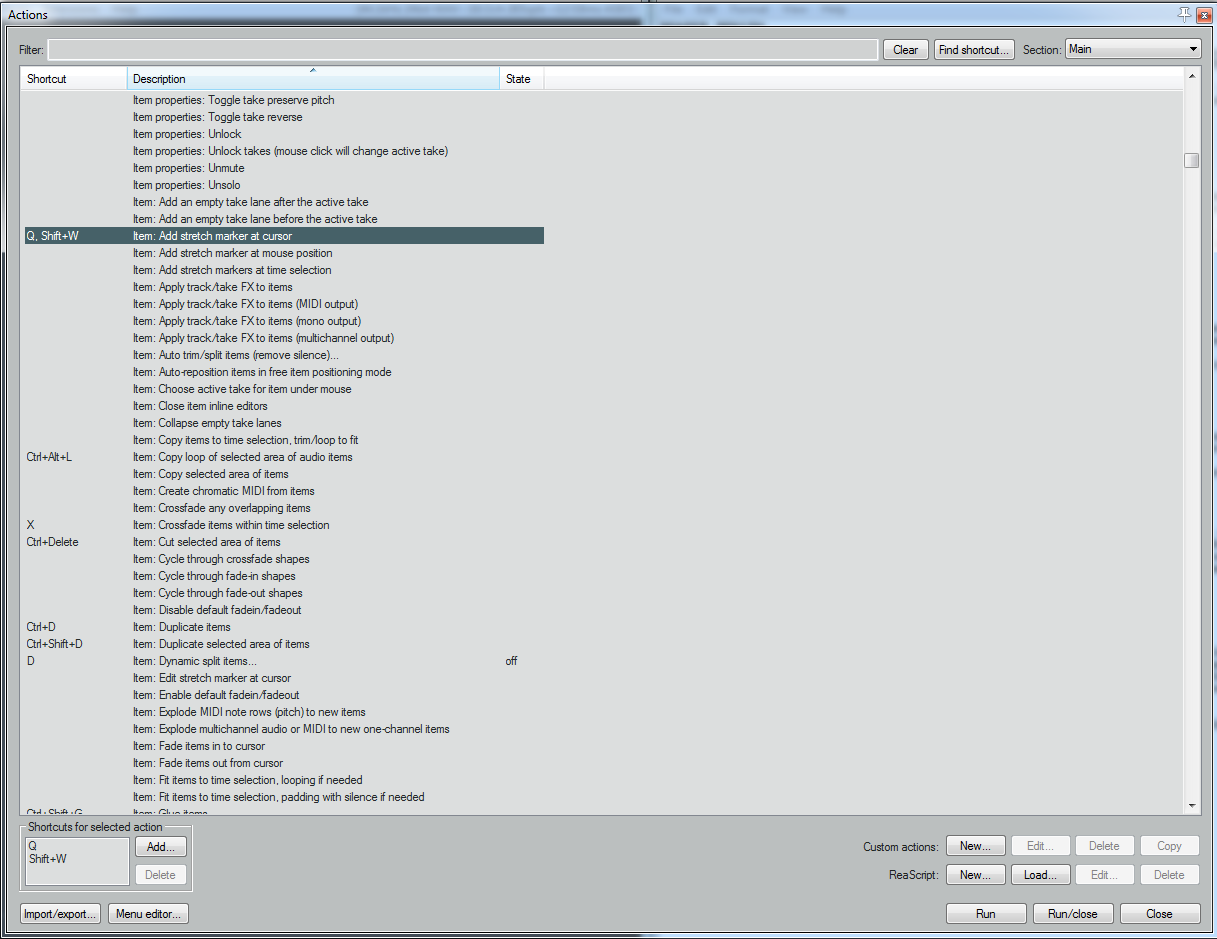This screenshot has width=1217, height=939.
Task: Sort the list by the Description column header
Action: click(x=312, y=79)
